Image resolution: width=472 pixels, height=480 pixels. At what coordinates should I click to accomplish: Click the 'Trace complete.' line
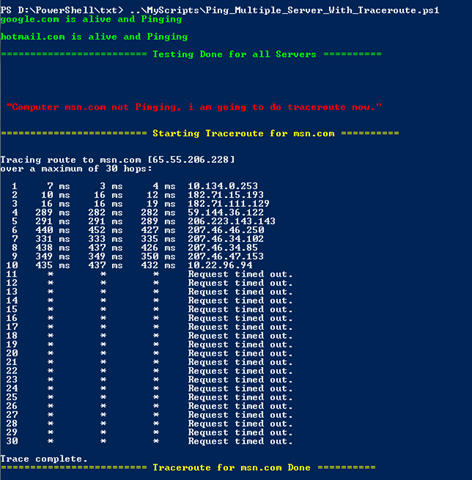[x=44, y=459]
